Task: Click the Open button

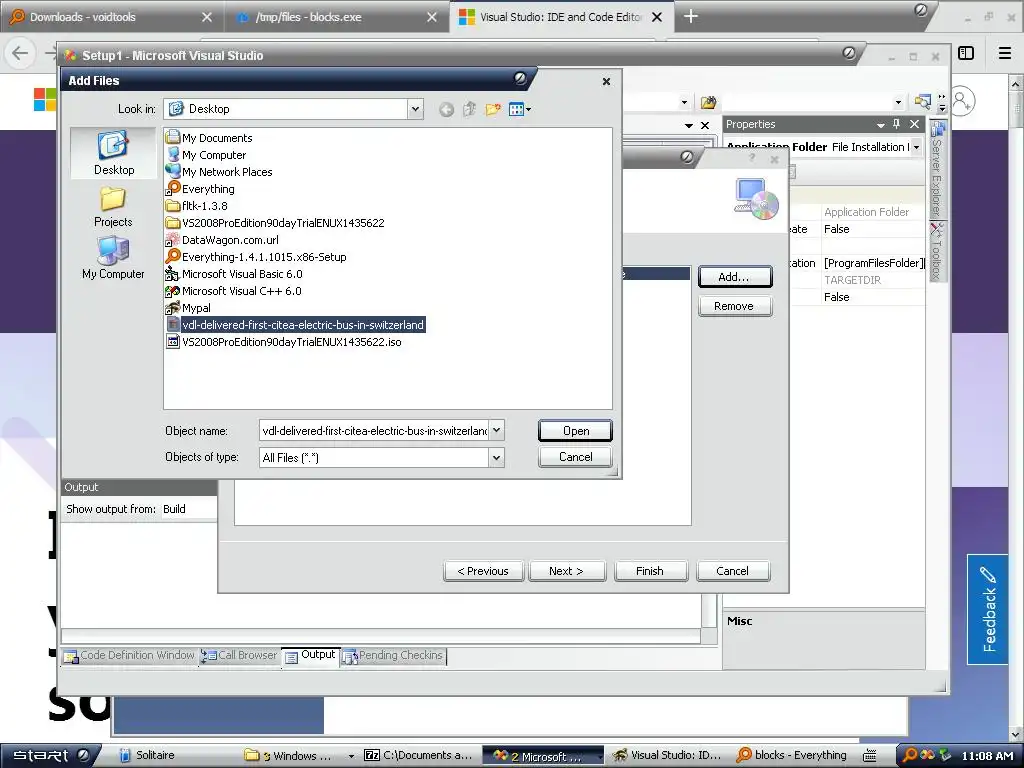Action: pyautogui.click(x=575, y=431)
